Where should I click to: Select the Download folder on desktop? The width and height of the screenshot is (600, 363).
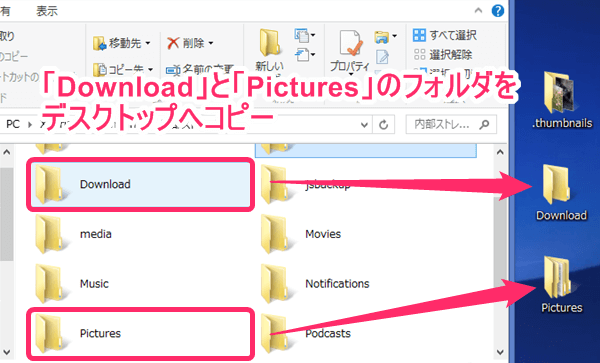tap(561, 192)
